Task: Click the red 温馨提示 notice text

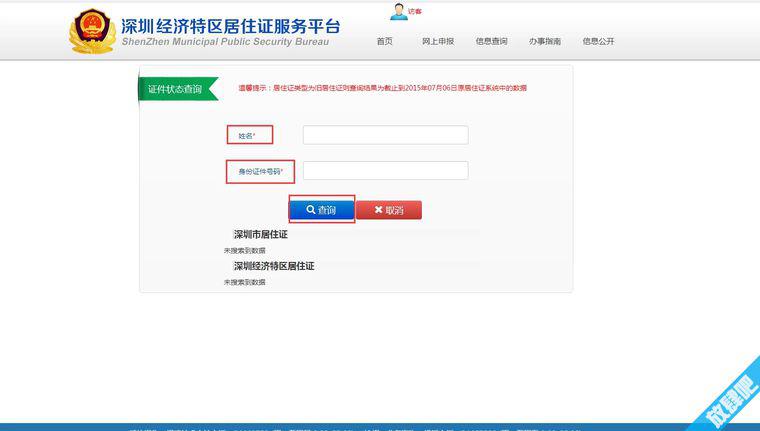Action: pyautogui.click(x=382, y=88)
